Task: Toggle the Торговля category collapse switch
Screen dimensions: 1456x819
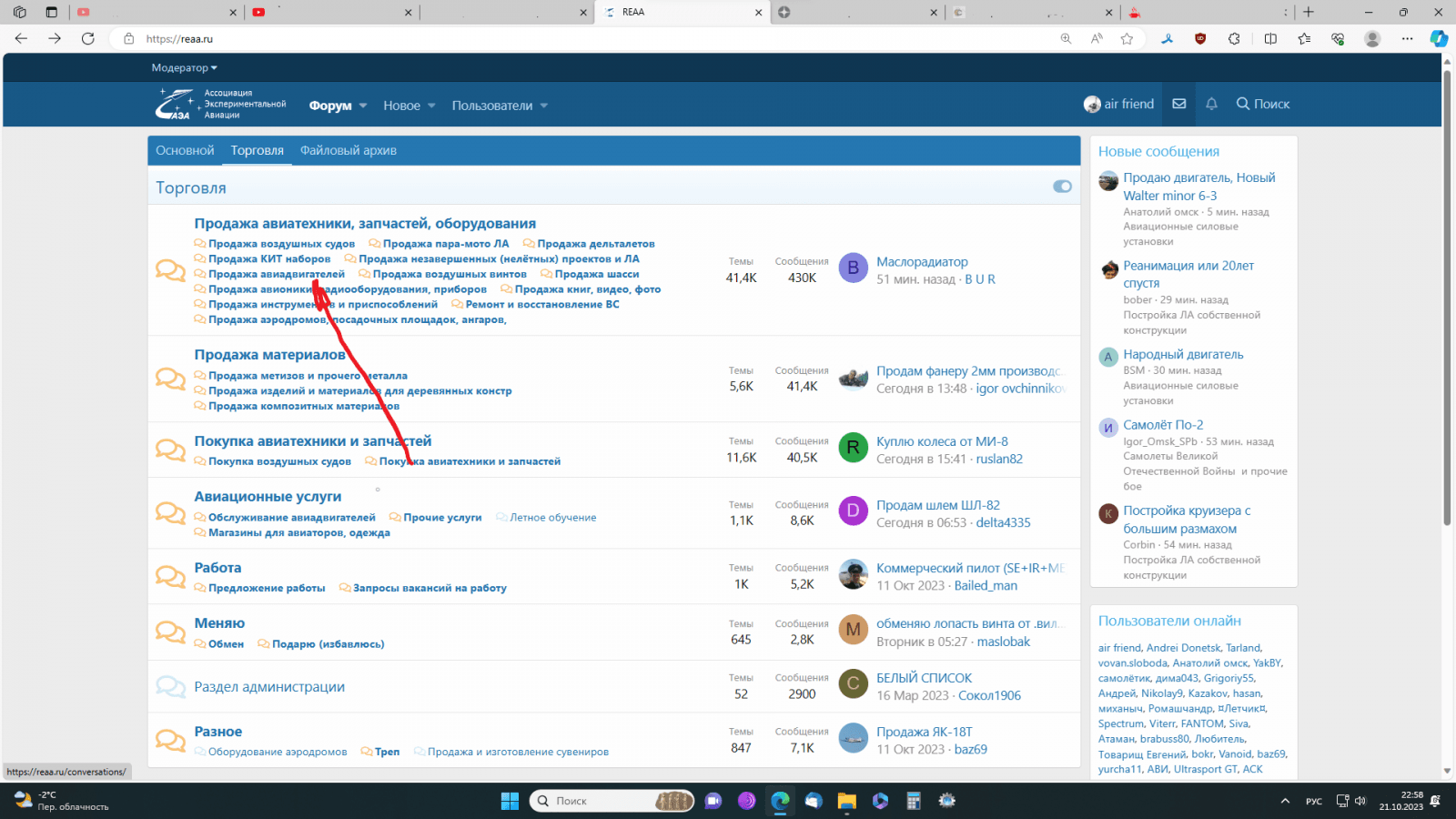Action: click(x=1062, y=187)
